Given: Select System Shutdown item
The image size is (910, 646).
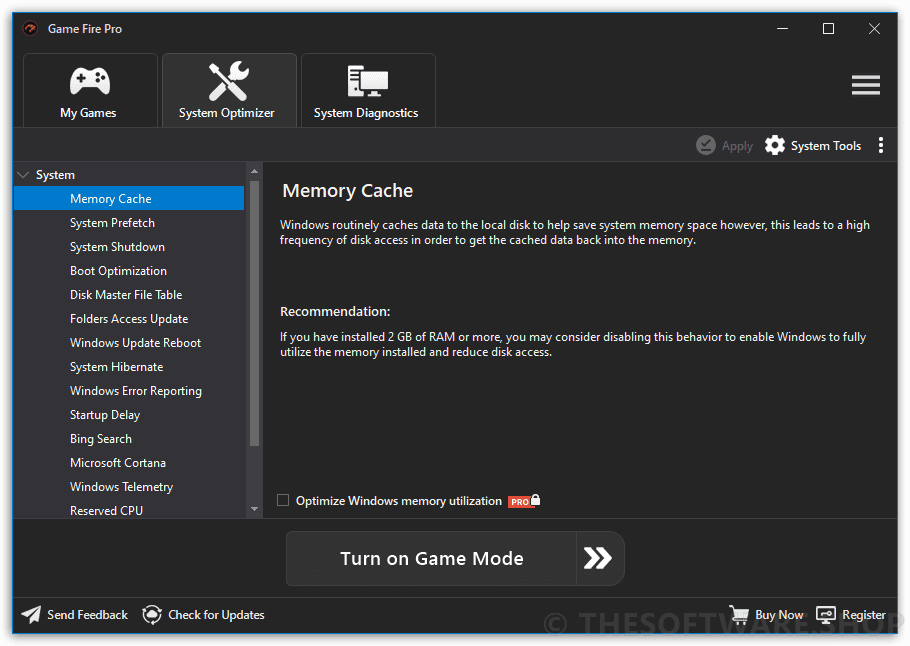Looking at the screenshot, I should pos(129,247).
